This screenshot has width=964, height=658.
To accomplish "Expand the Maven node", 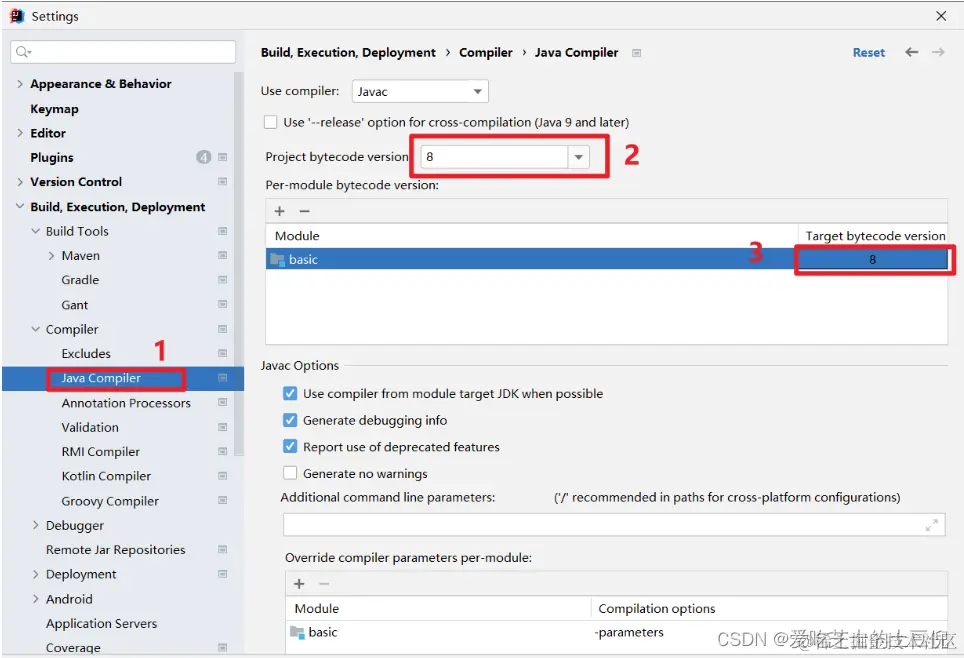I will pyautogui.click(x=51, y=256).
